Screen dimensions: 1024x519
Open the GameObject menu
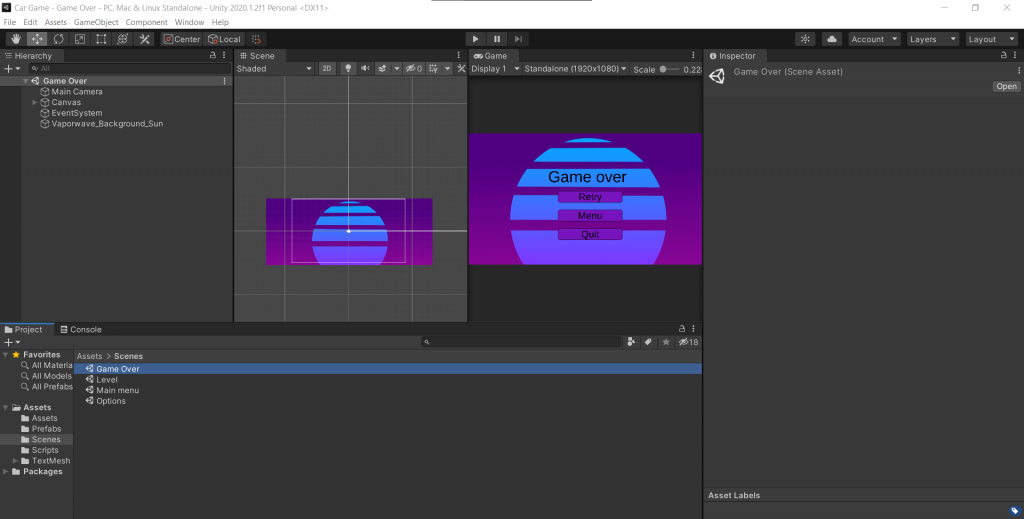tap(97, 22)
